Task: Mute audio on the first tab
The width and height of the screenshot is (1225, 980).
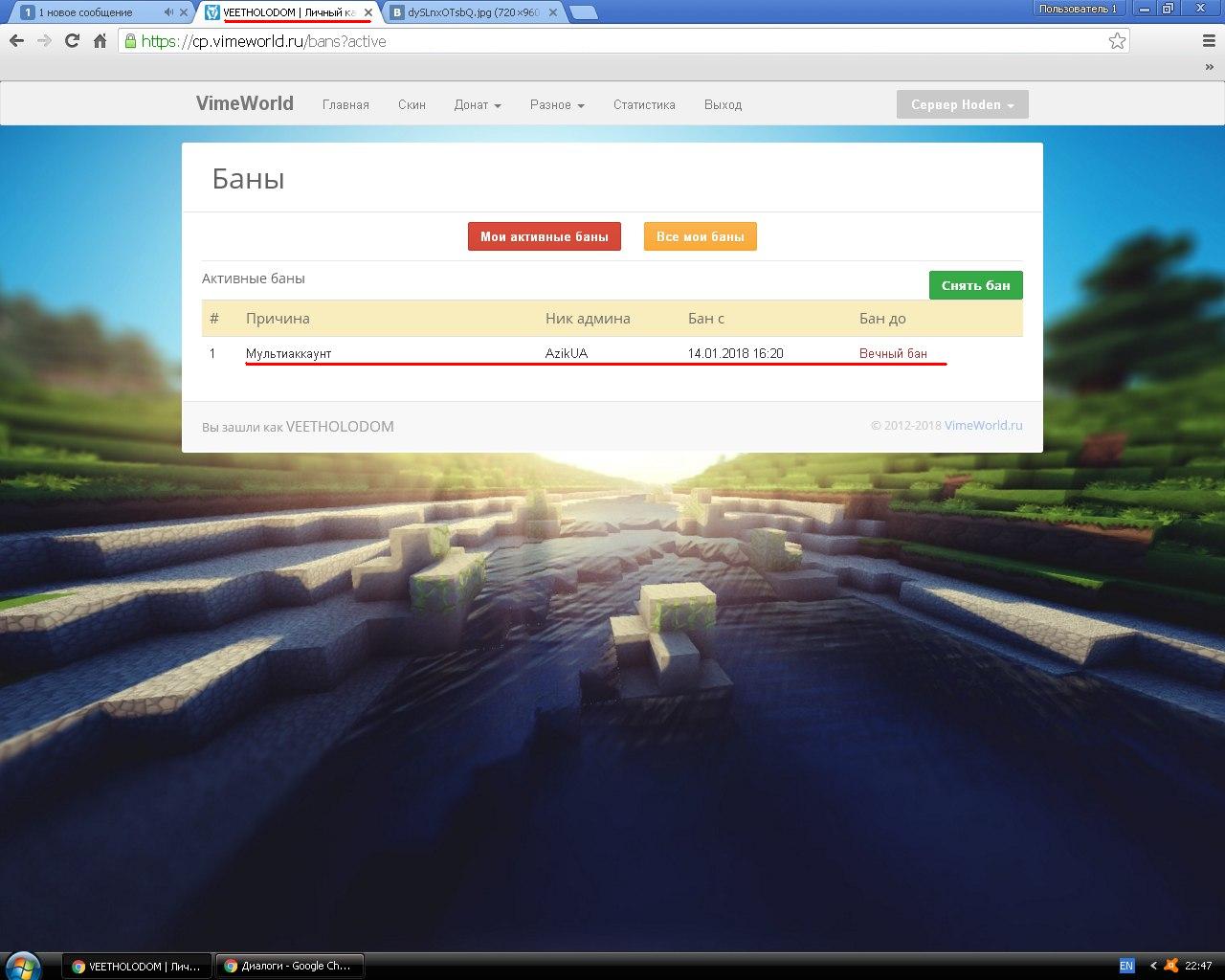Action: click(x=168, y=12)
